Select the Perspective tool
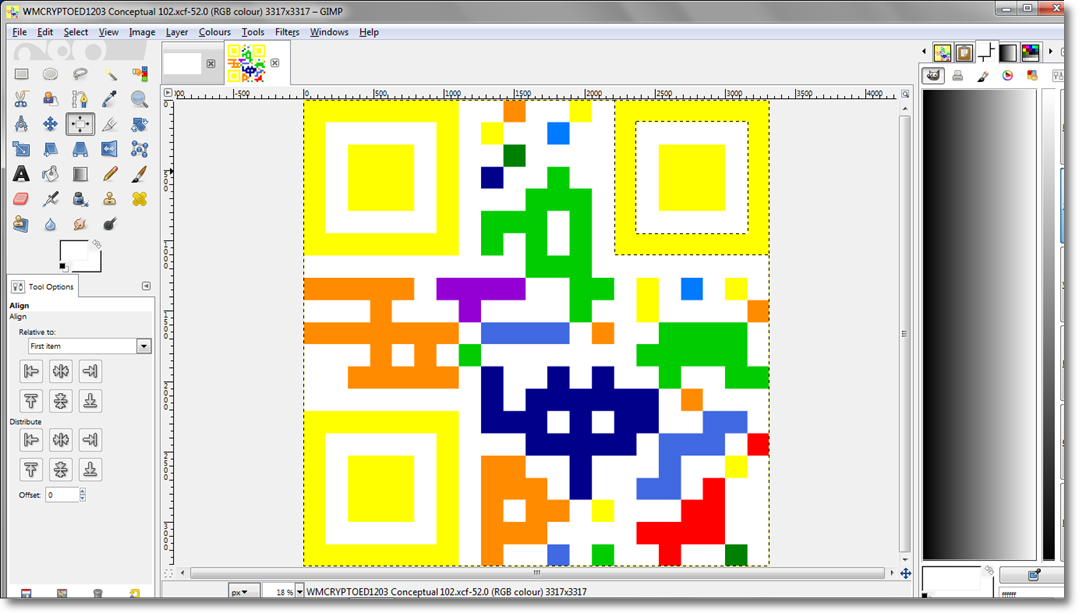The height and width of the screenshot is (615, 1080). pyautogui.click(x=80, y=149)
